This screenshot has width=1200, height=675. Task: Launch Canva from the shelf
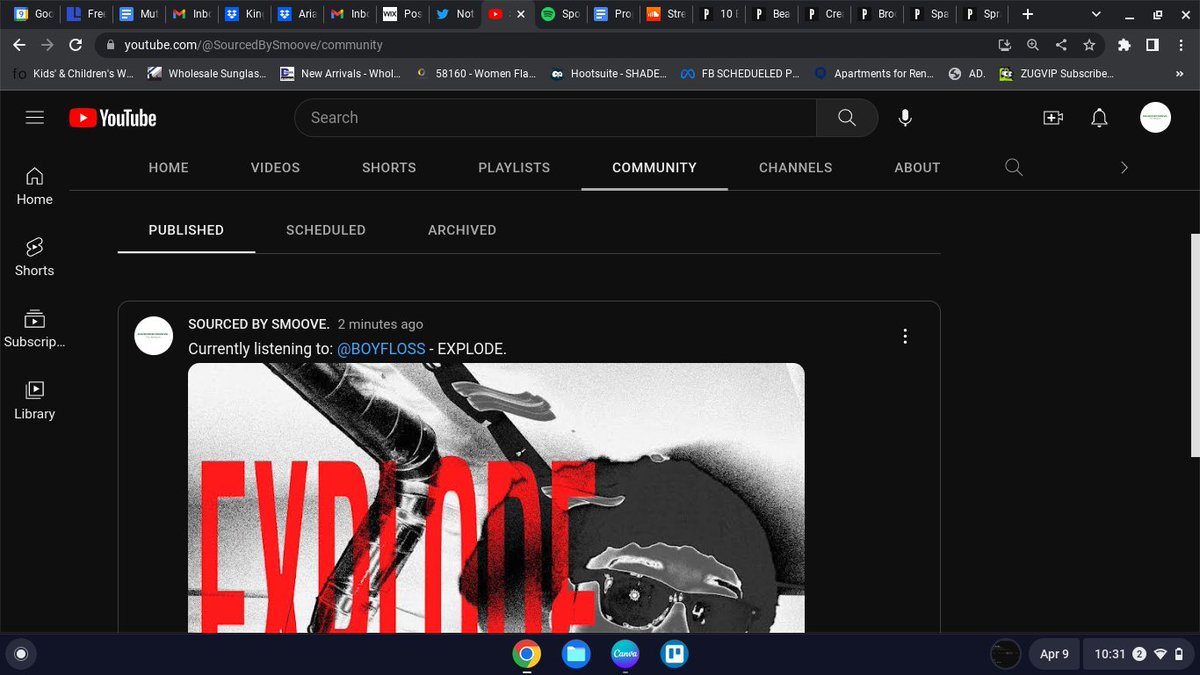[625, 654]
